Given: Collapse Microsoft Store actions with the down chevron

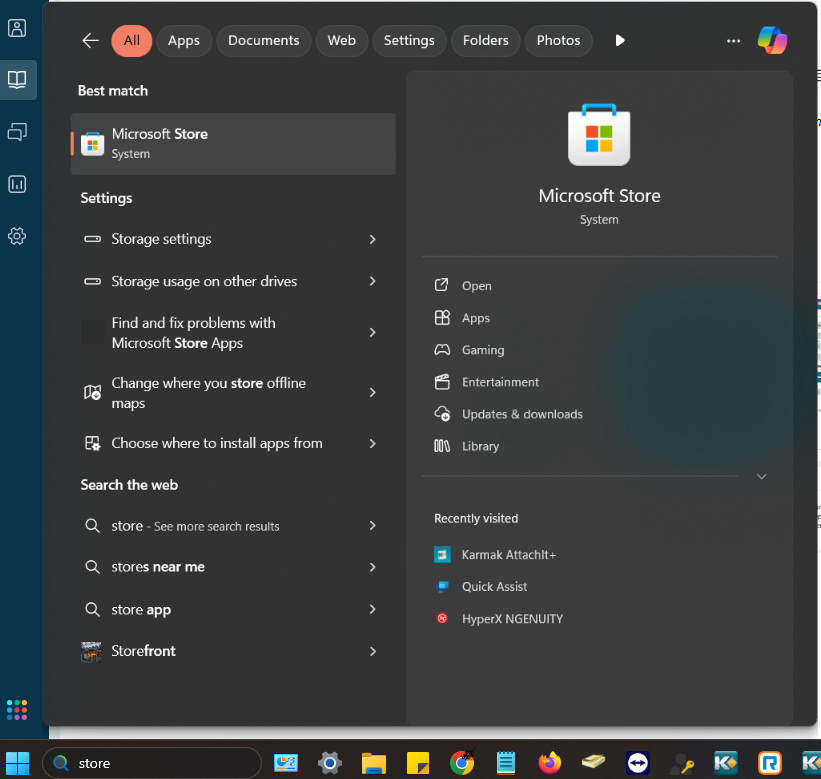Looking at the screenshot, I should click(x=762, y=476).
